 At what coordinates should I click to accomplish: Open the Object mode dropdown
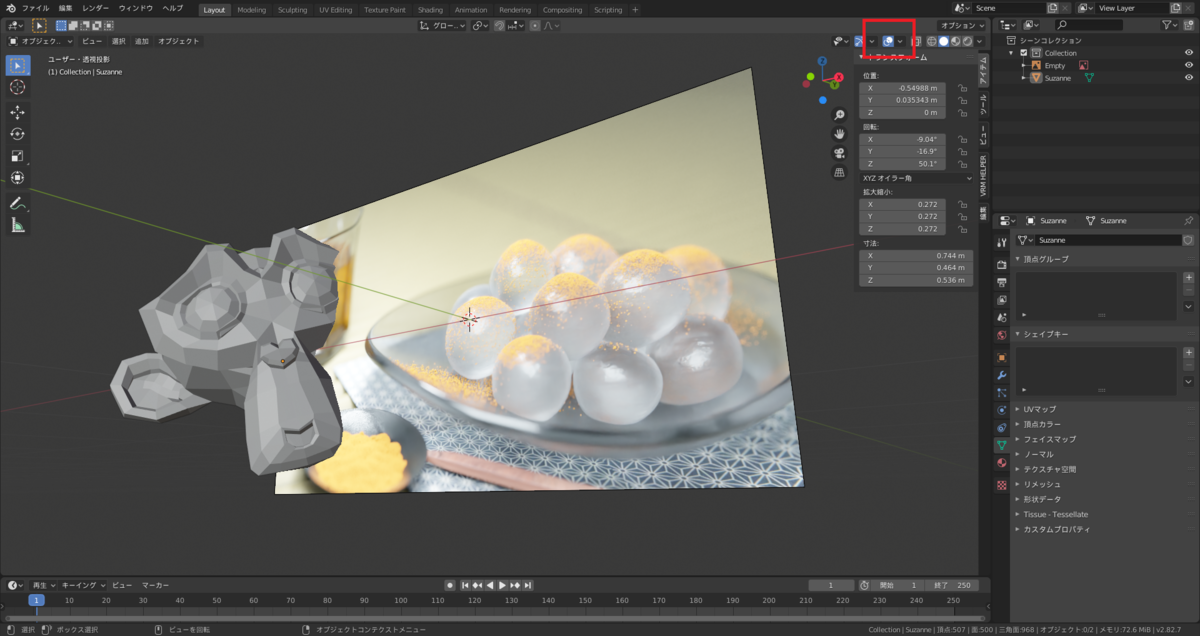click(41, 41)
